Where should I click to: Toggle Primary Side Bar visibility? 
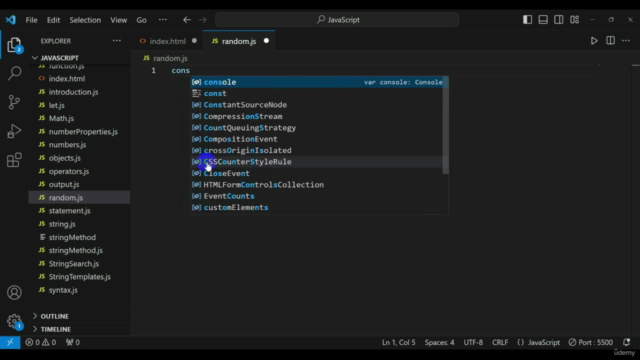point(527,20)
